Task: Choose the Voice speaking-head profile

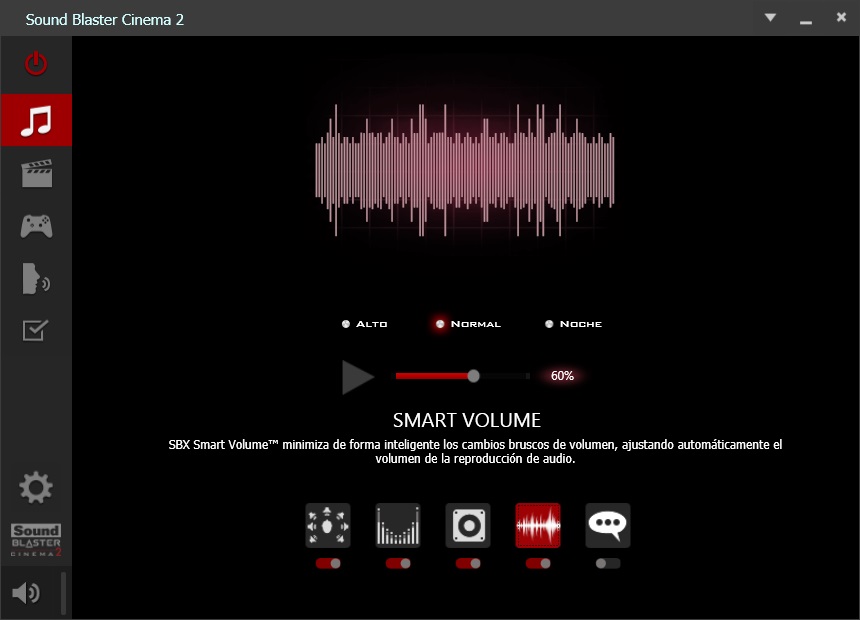Action: pos(36,278)
